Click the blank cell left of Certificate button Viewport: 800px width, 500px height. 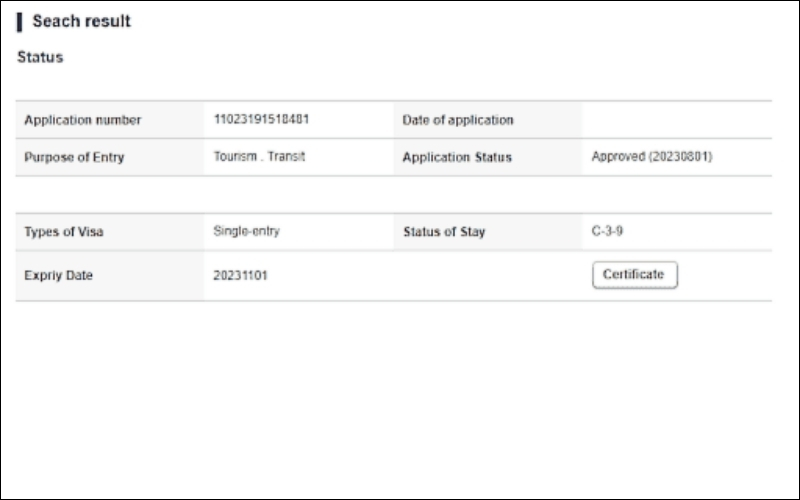click(487, 276)
